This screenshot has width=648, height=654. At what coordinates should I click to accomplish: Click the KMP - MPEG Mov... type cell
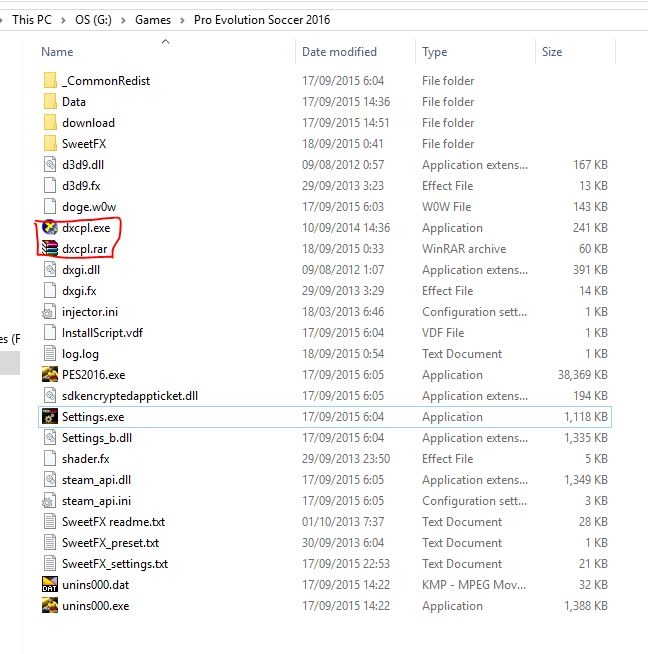point(474,585)
